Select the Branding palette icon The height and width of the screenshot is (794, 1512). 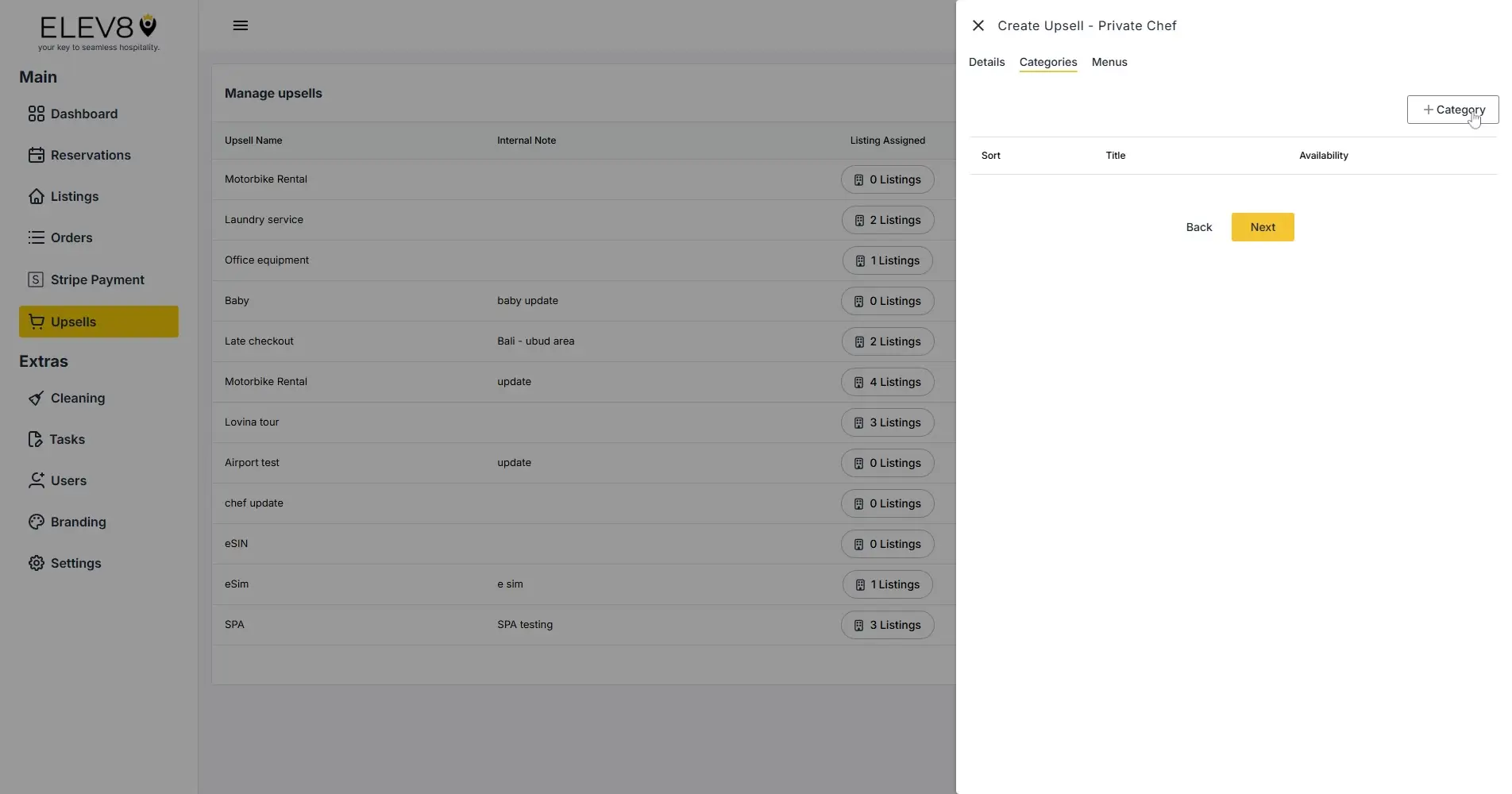(x=37, y=522)
